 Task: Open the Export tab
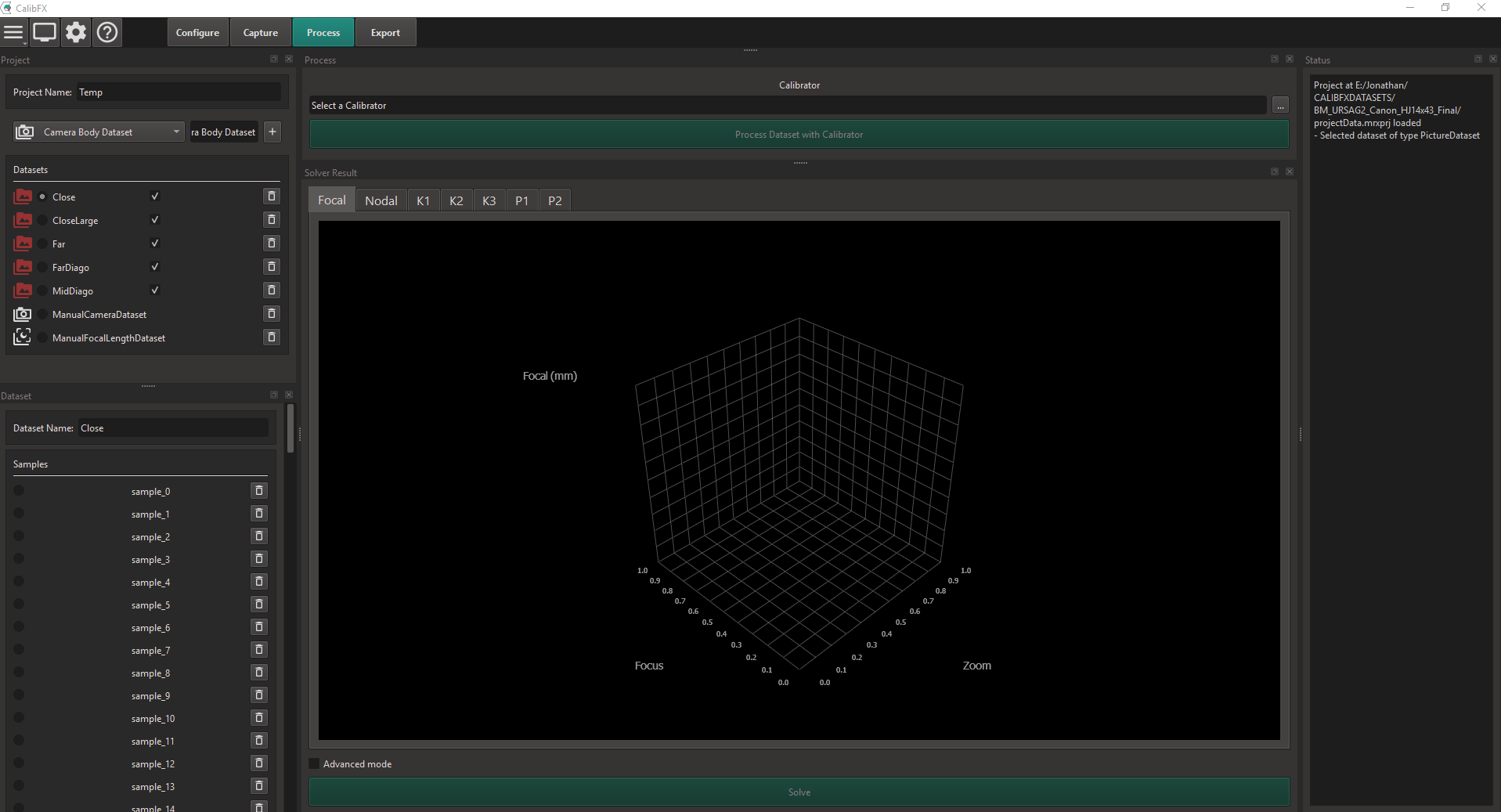pyautogui.click(x=385, y=33)
